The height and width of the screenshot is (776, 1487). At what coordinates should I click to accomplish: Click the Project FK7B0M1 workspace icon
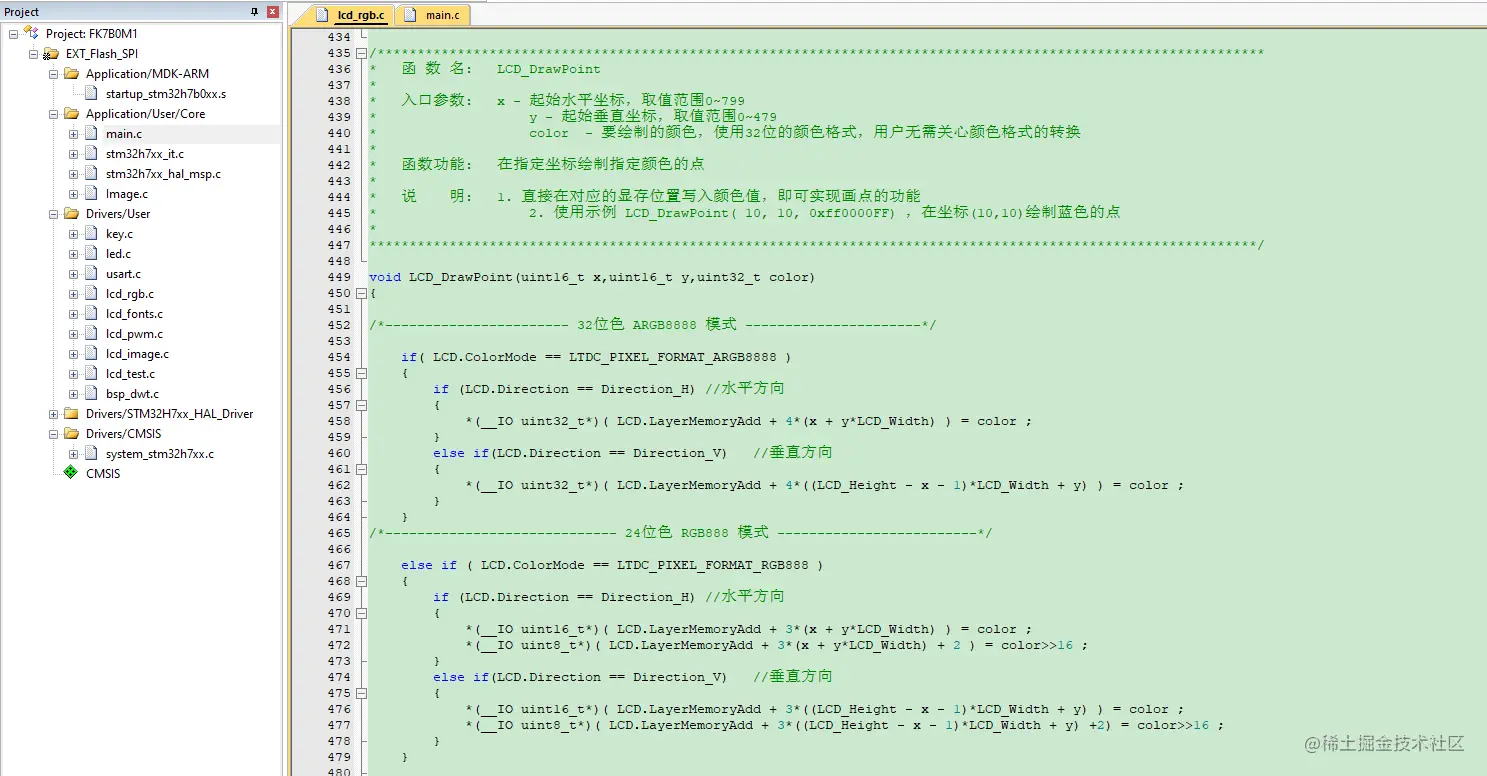31,33
